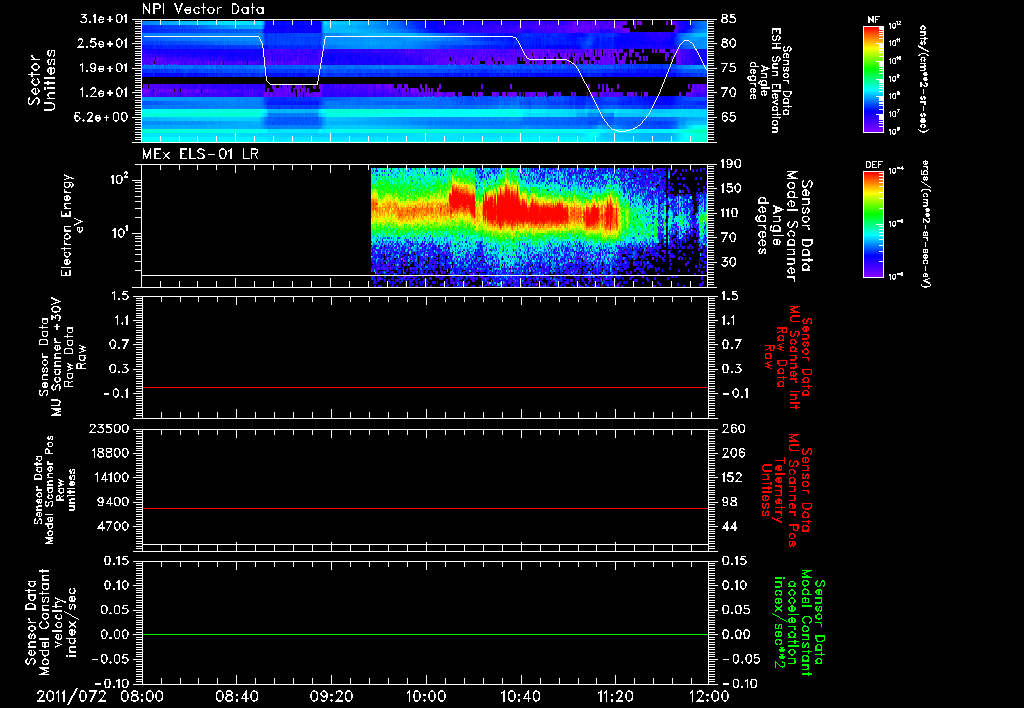
Task: Click the '23500' scanner position tick value
Action: 109,429
